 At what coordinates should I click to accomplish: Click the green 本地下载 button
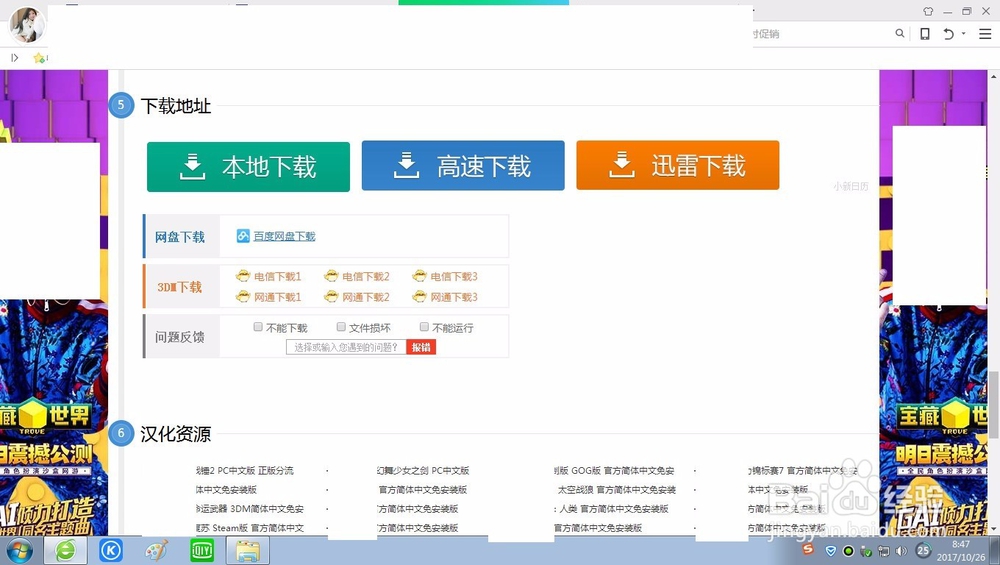click(248, 166)
